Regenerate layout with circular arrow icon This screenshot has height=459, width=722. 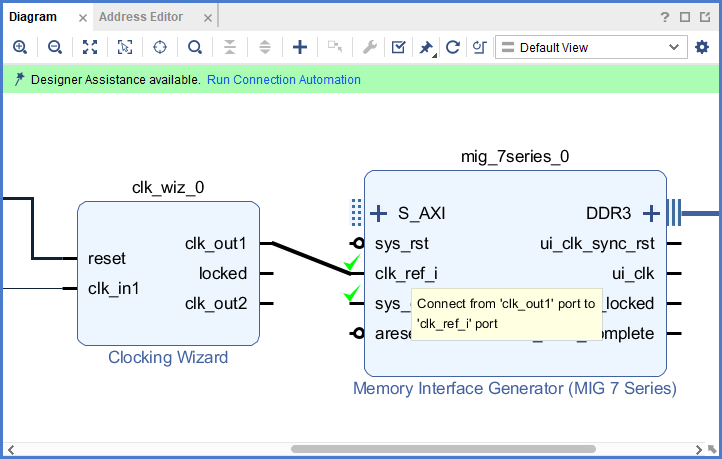pyautogui.click(x=453, y=47)
